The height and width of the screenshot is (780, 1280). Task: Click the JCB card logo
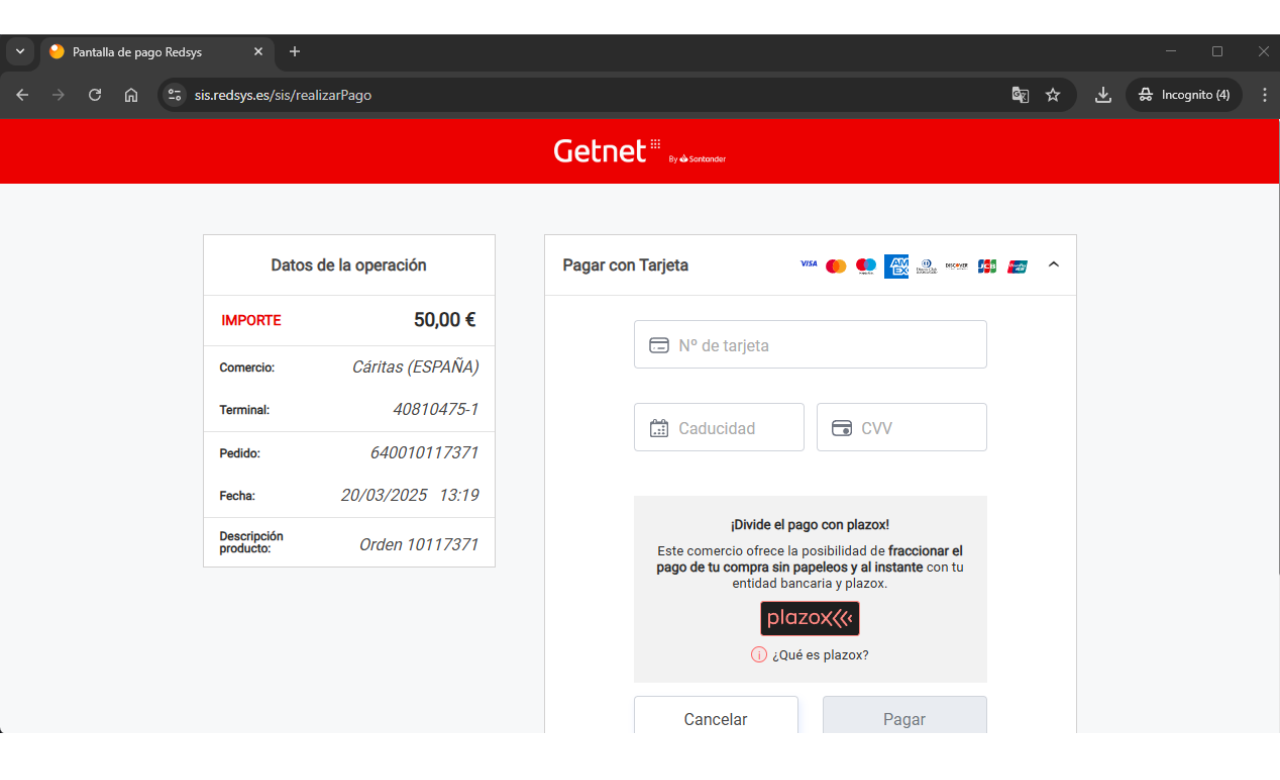[987, 266]
